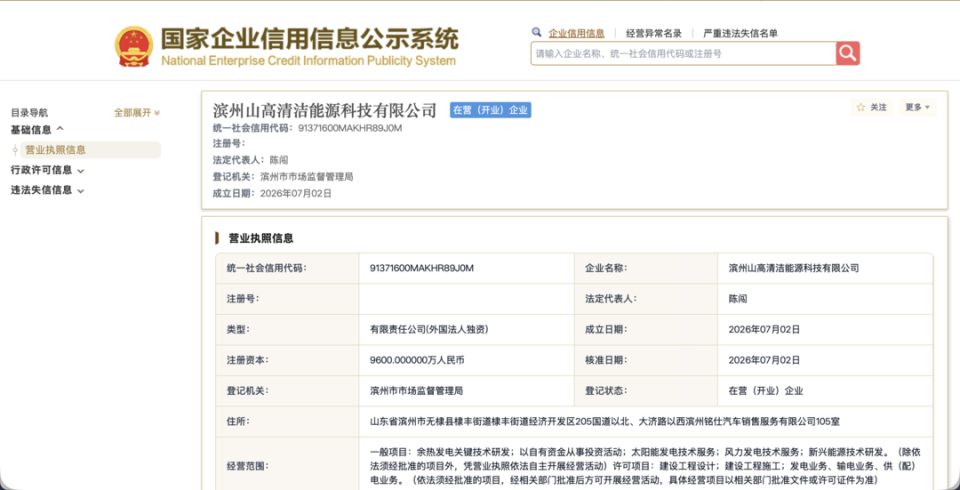Click the 经营范围 business scope text

point(645,466)
